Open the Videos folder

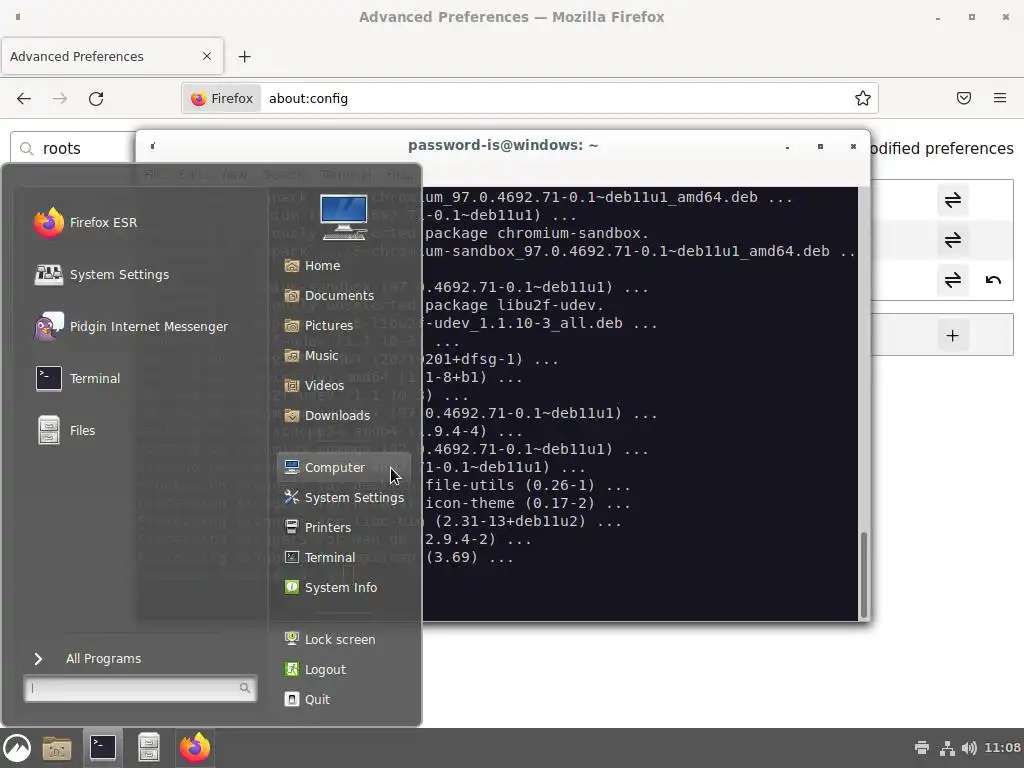coord(314,386)
